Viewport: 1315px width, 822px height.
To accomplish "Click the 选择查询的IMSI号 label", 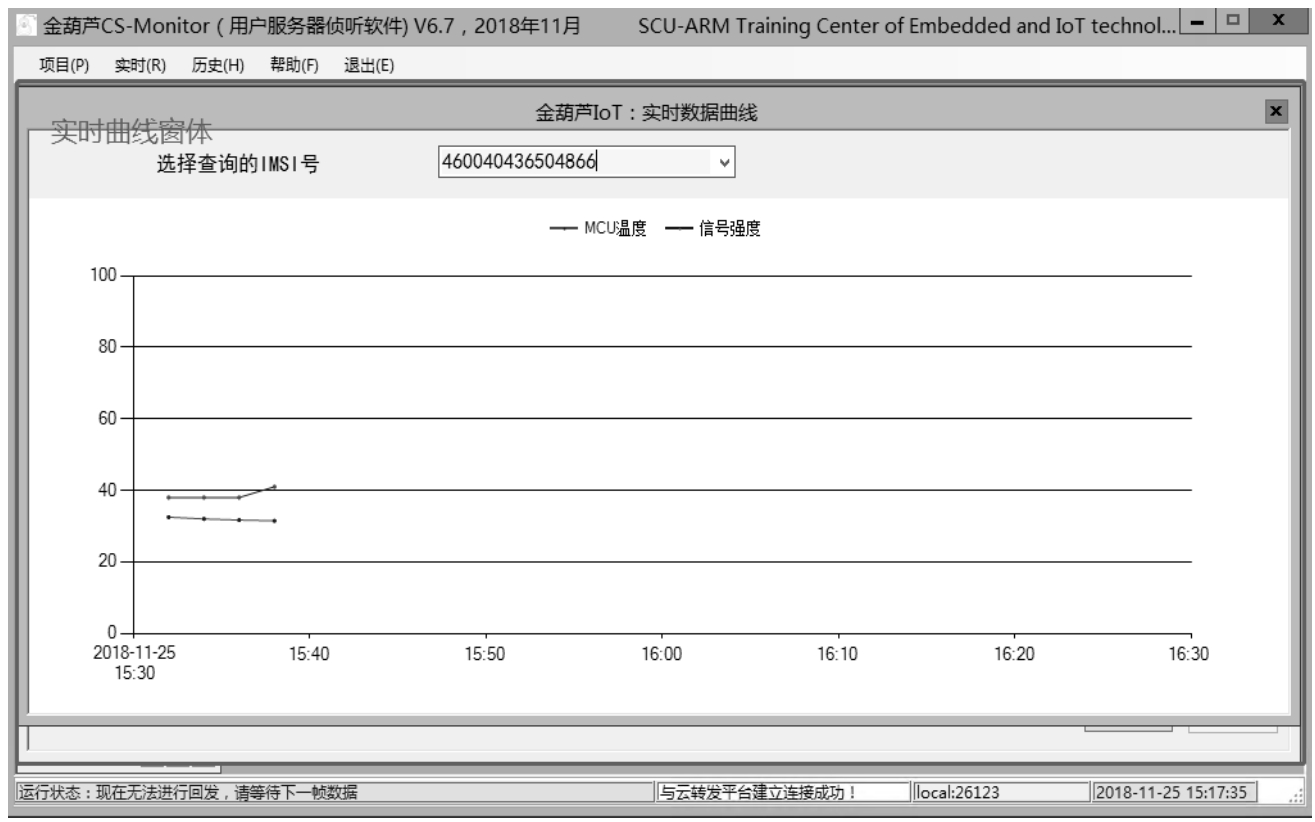I will 238,164.
